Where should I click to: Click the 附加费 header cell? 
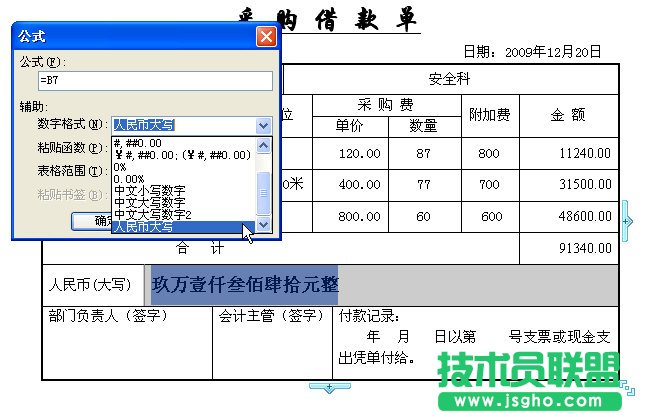coord(490,115)
